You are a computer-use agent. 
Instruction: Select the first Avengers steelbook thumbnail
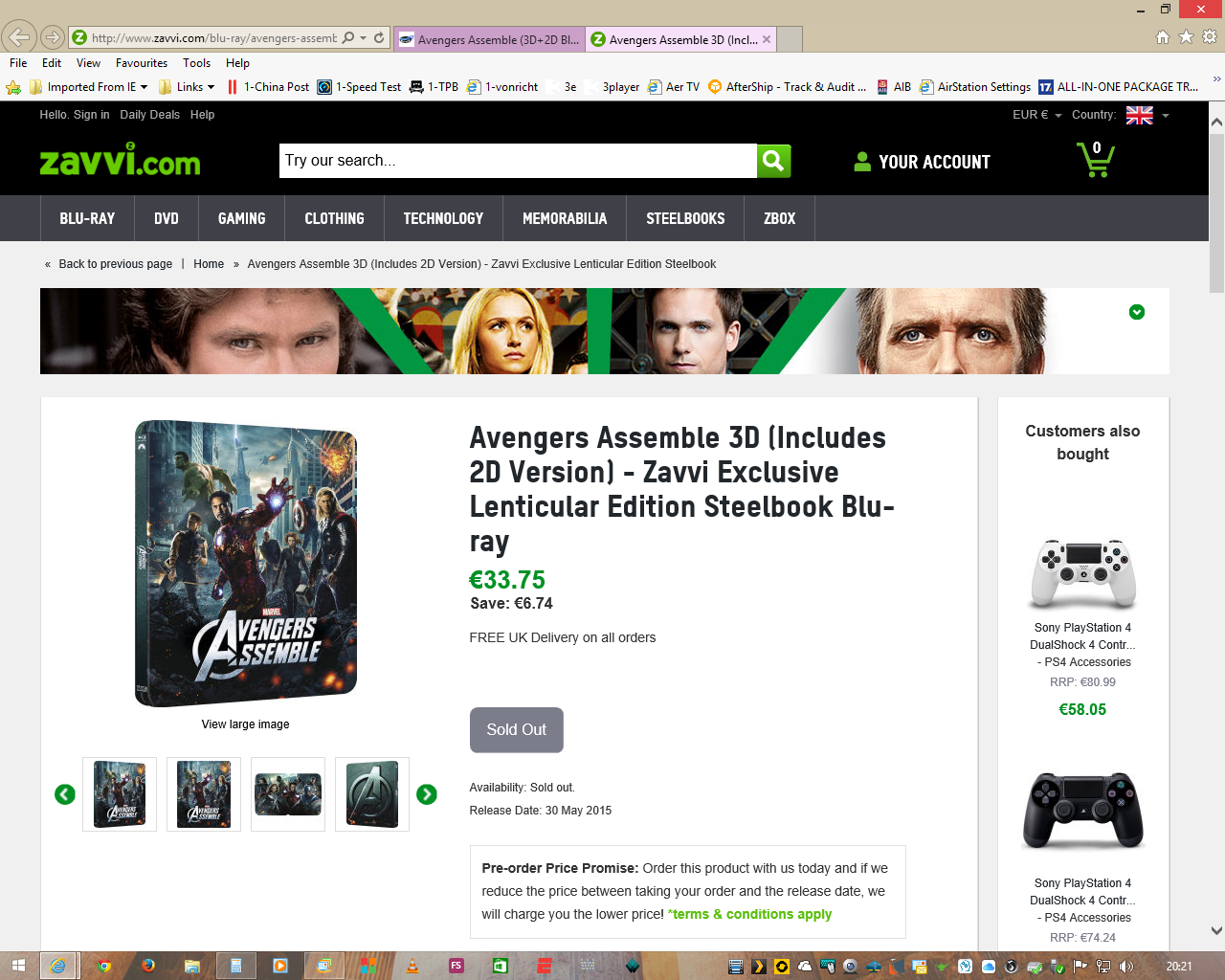[x=120, y=794]
